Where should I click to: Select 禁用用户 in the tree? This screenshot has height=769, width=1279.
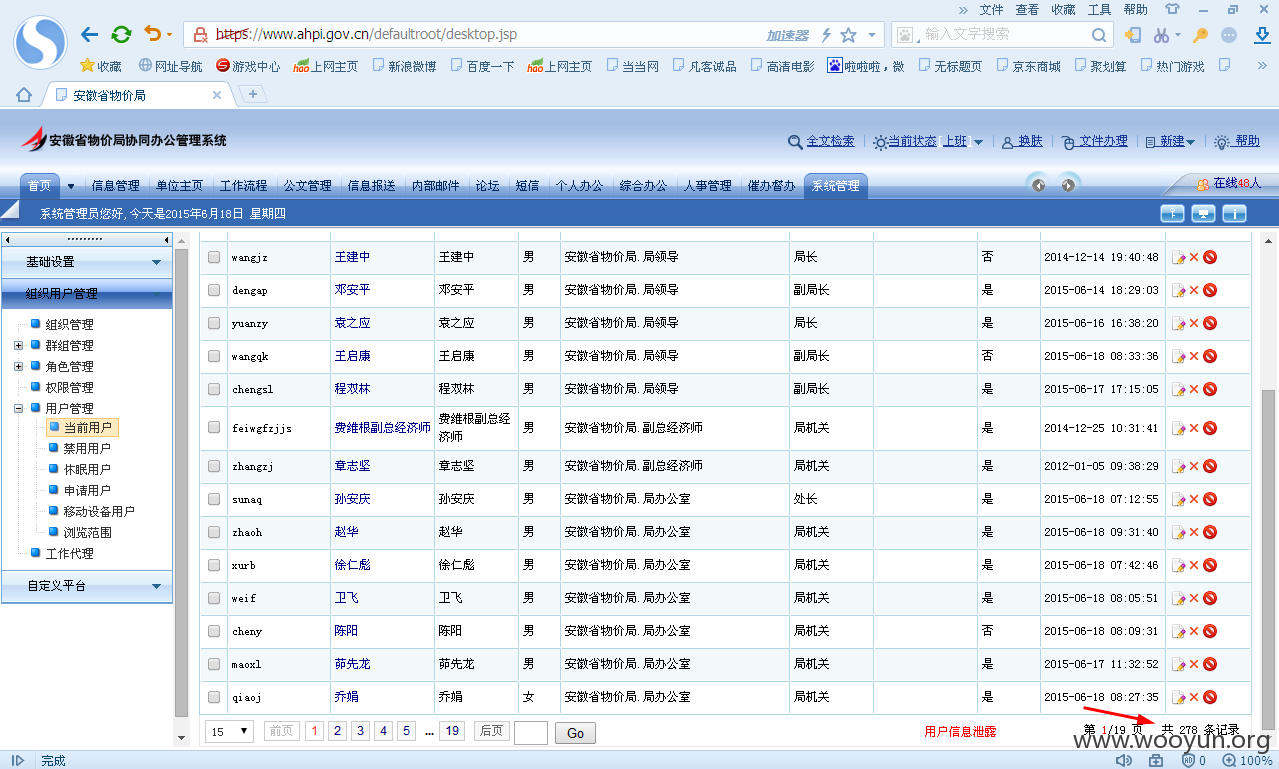tap(87, 448)
